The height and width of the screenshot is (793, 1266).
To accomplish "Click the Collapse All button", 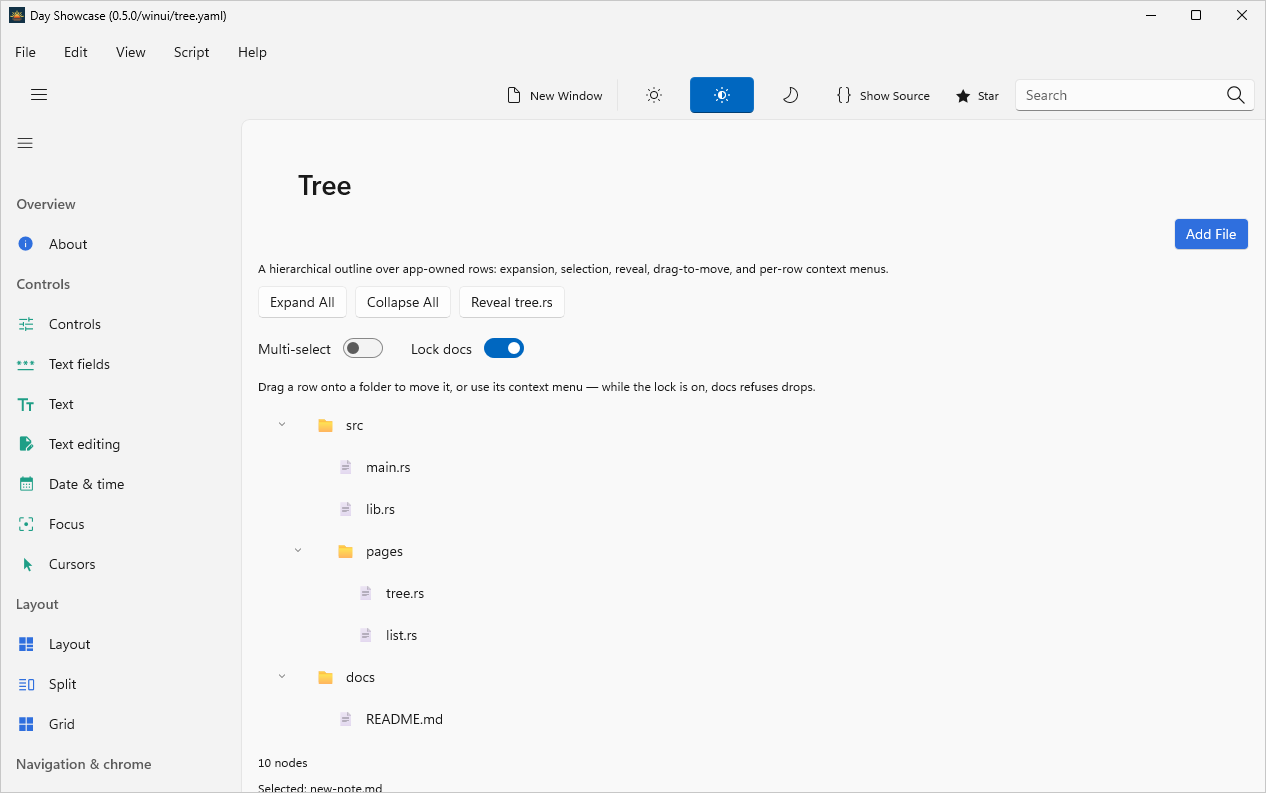I will pyautogui.click(x=403, y=302).
